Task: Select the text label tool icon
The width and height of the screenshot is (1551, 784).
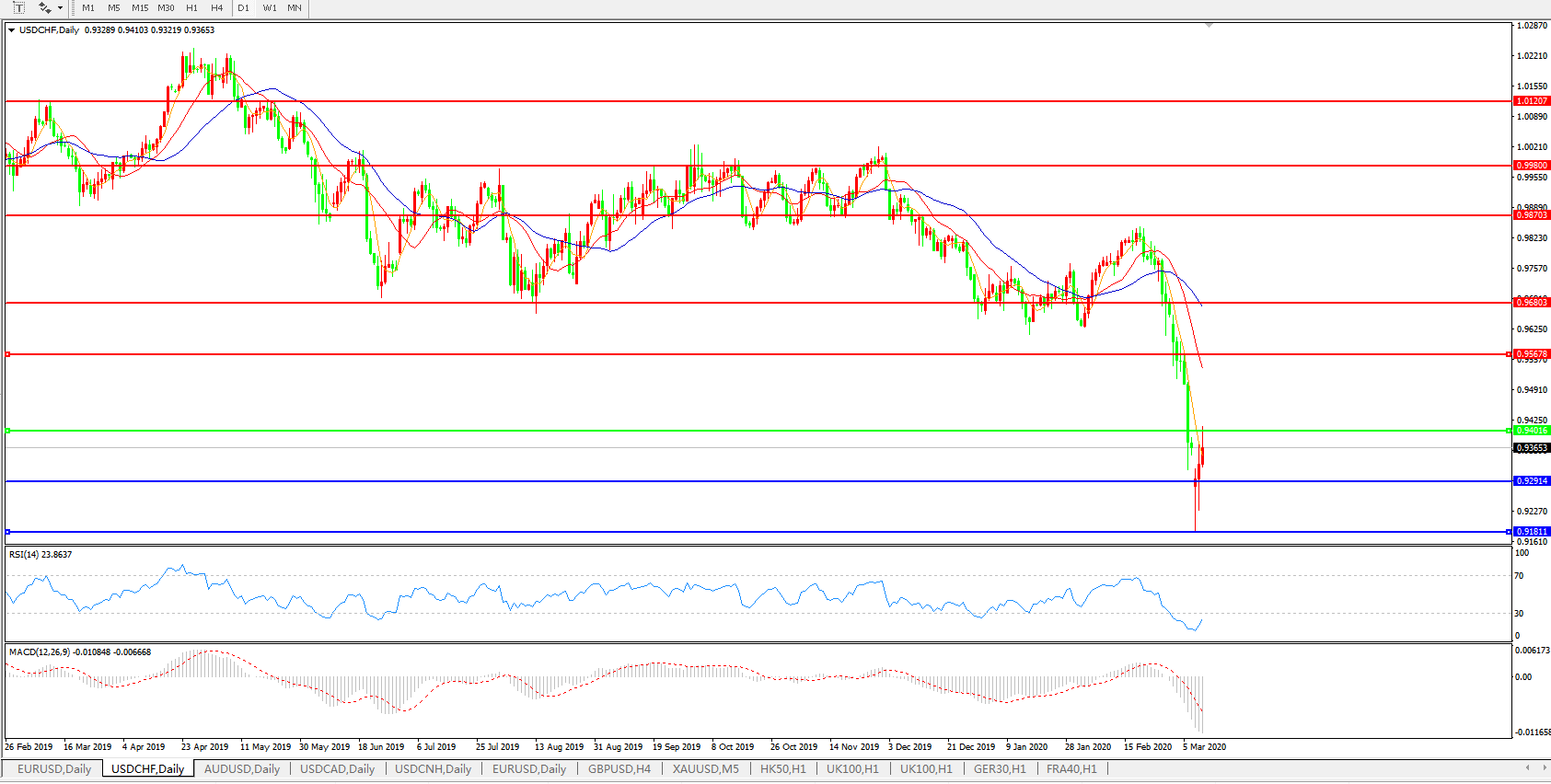Action: tap(18, 8)
